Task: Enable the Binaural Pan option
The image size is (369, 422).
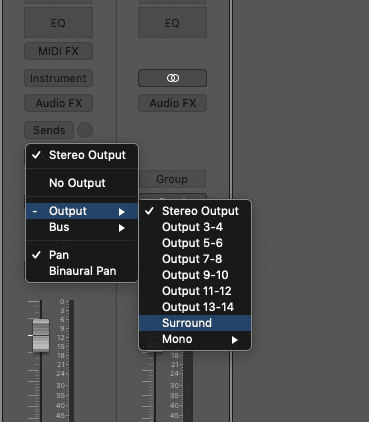Action: (82, 271)
